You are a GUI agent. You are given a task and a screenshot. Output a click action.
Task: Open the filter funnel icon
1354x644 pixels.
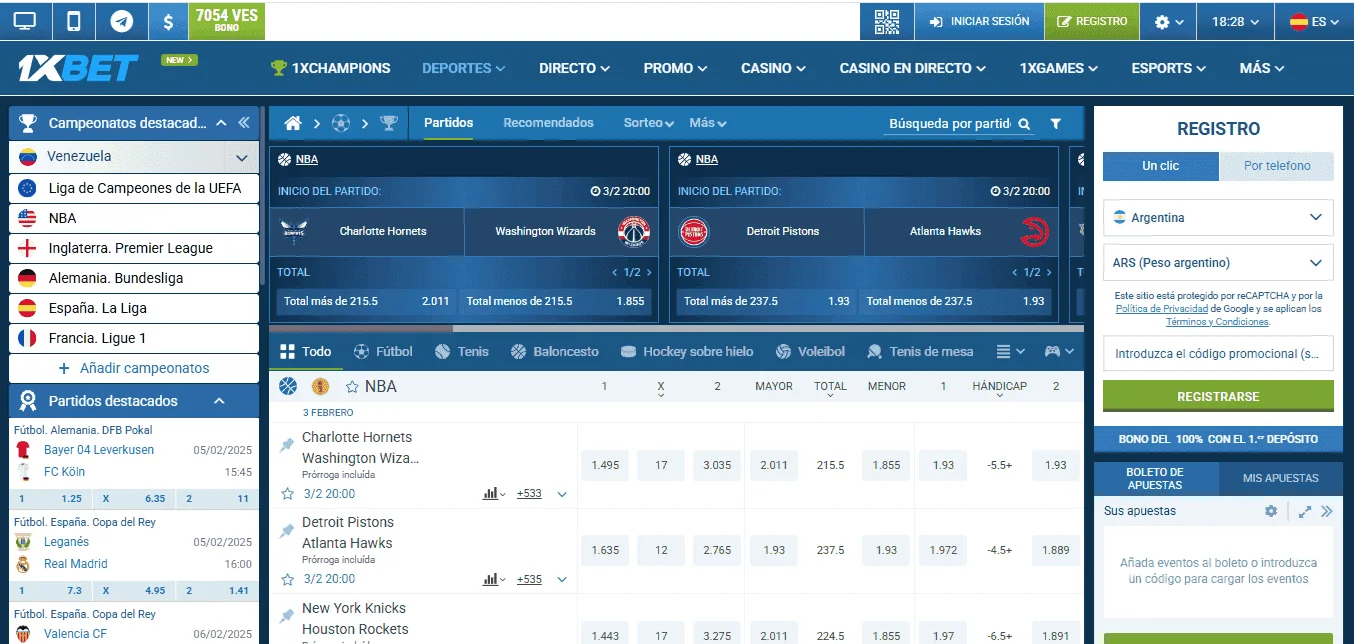tap(1056, 124)
